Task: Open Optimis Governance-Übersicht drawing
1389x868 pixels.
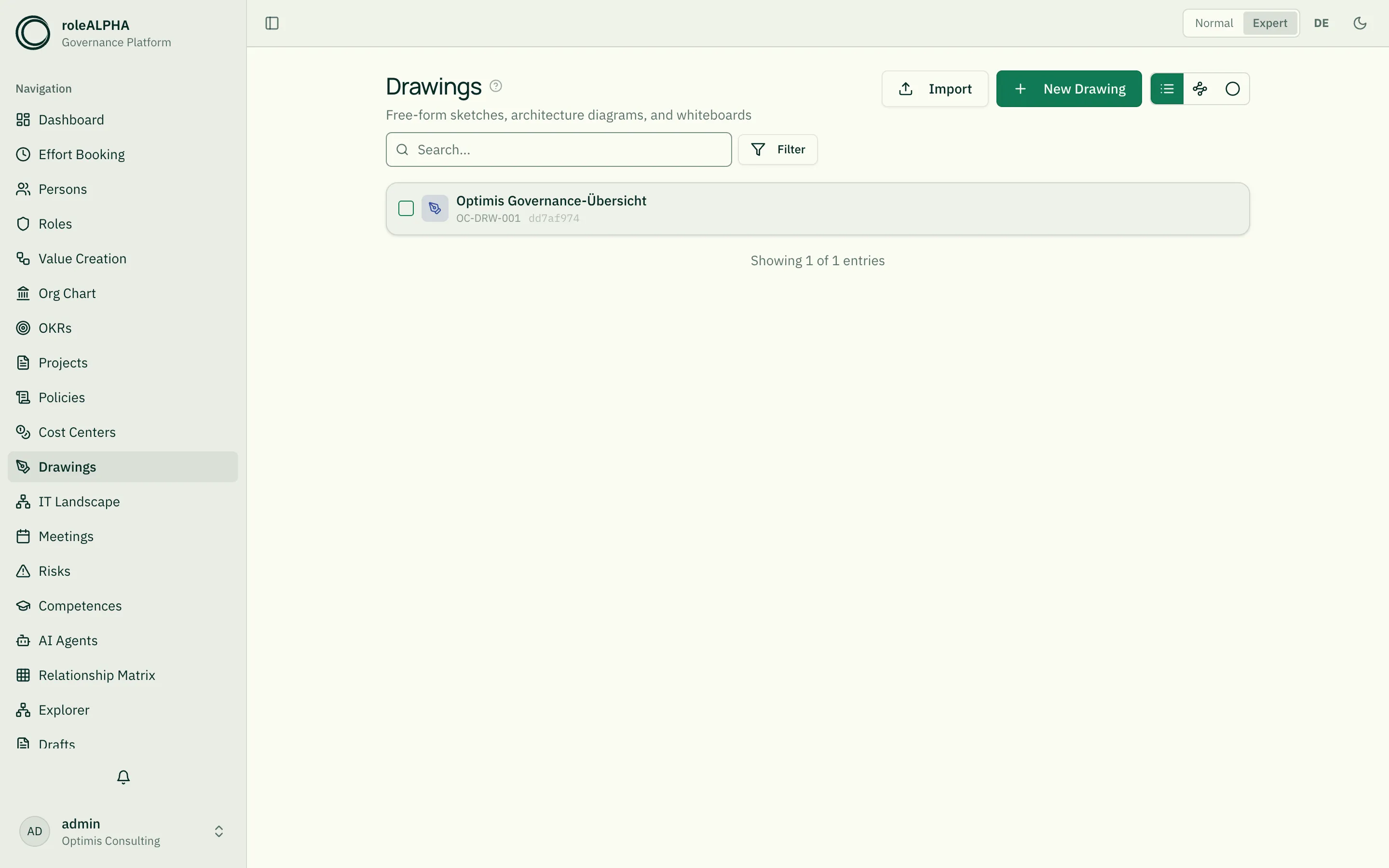Action: tap(817, 208)
